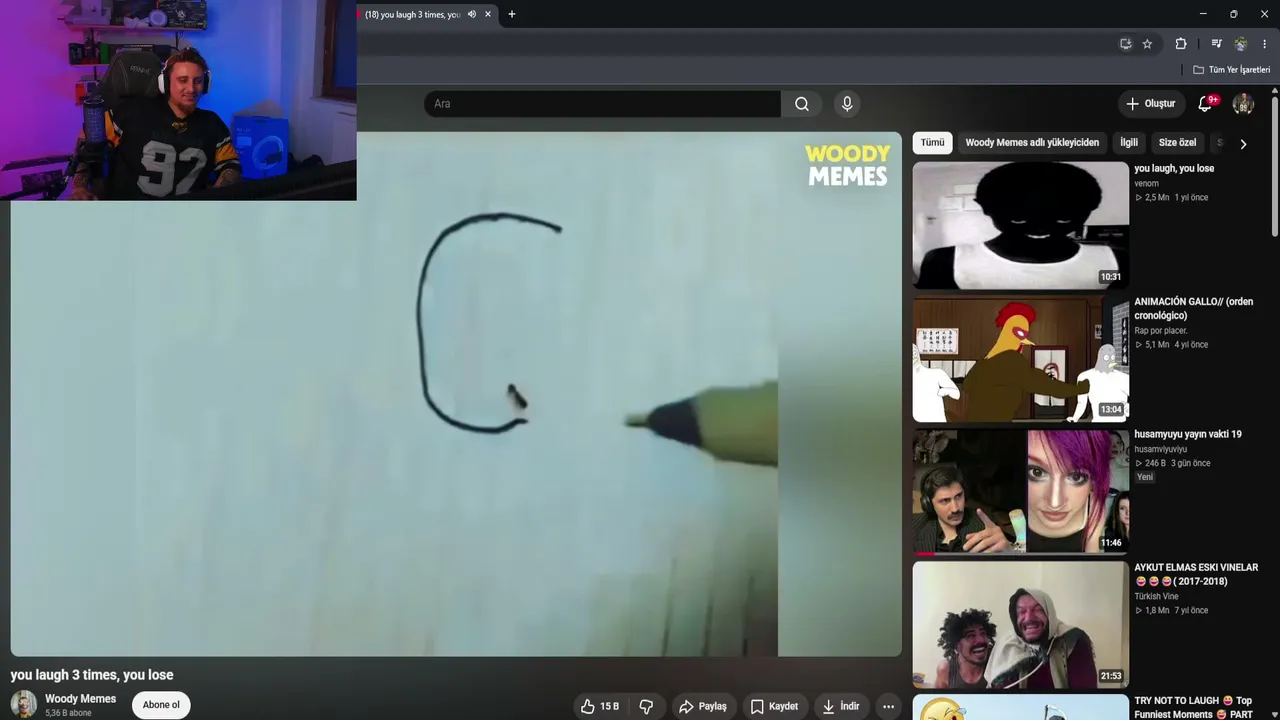1280x720 pixels.
Task: Click the 'venom' channel name
Action: click(x=1146, y=184)
